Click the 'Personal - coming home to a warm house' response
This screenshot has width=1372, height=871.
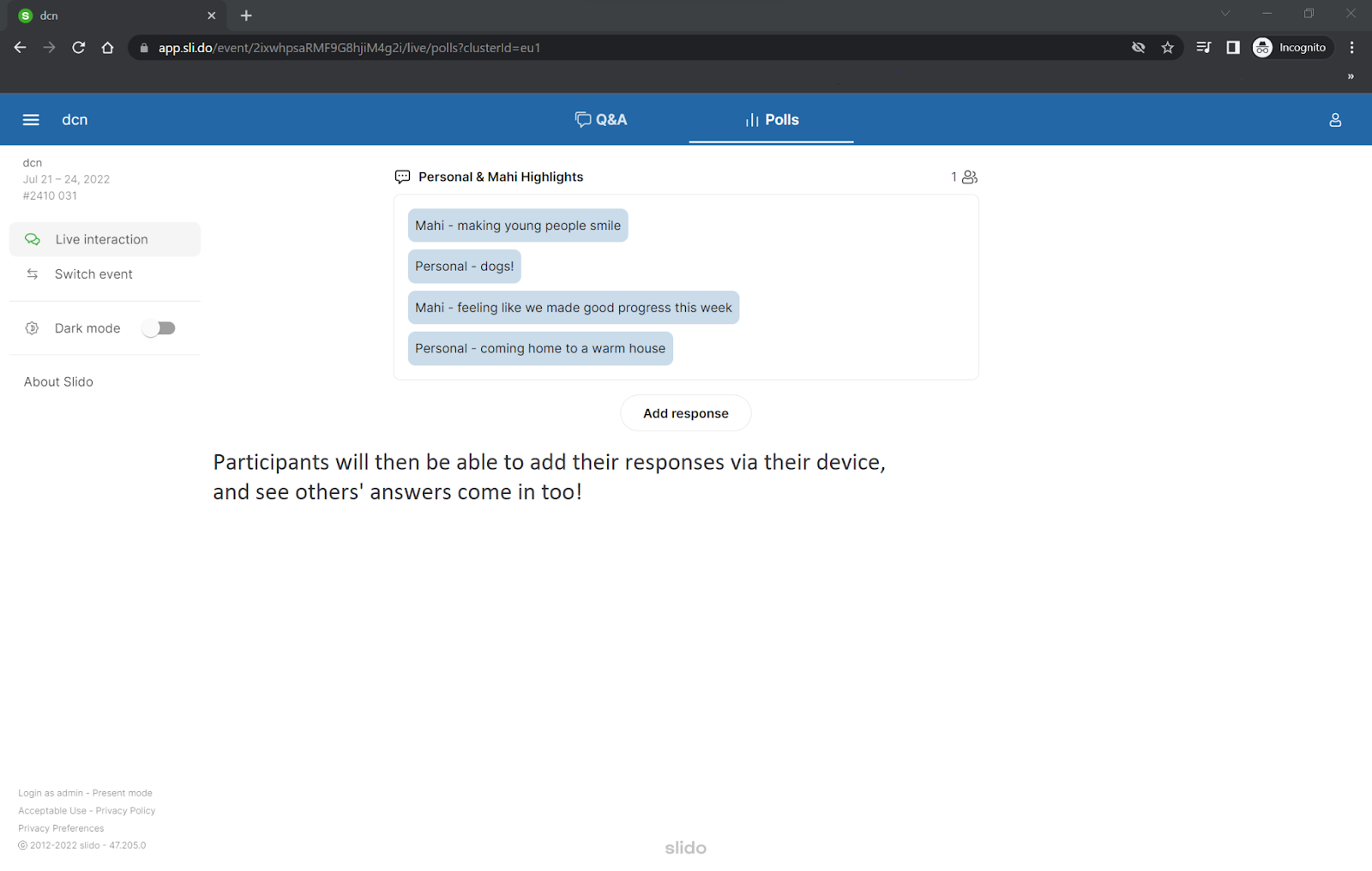click(540, 349)
